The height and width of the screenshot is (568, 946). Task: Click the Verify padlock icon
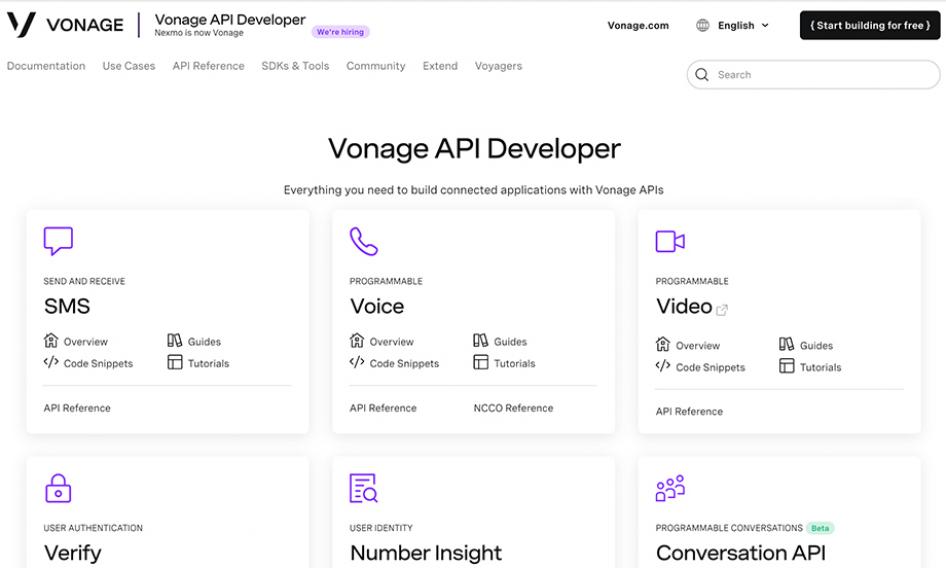(x=58, y=488)
